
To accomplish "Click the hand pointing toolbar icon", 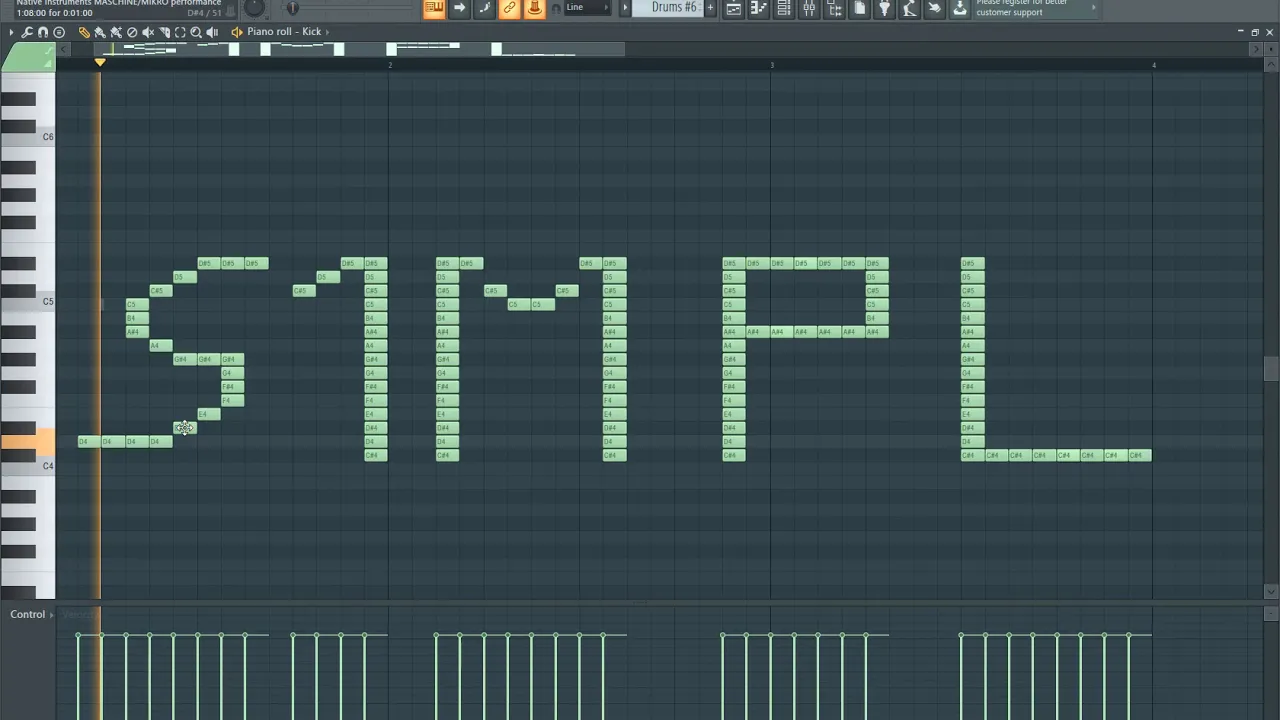I will (934, 8).
